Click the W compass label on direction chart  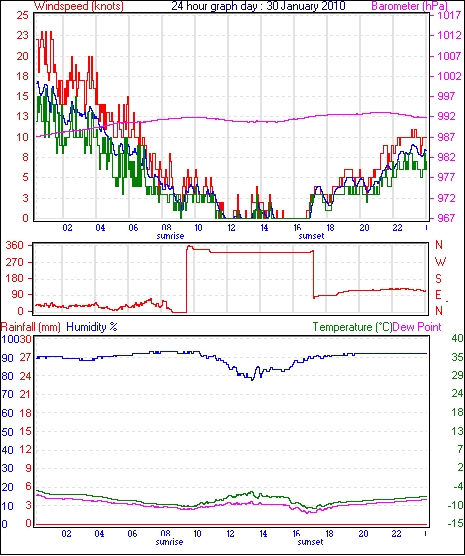[x=440, y=262]
